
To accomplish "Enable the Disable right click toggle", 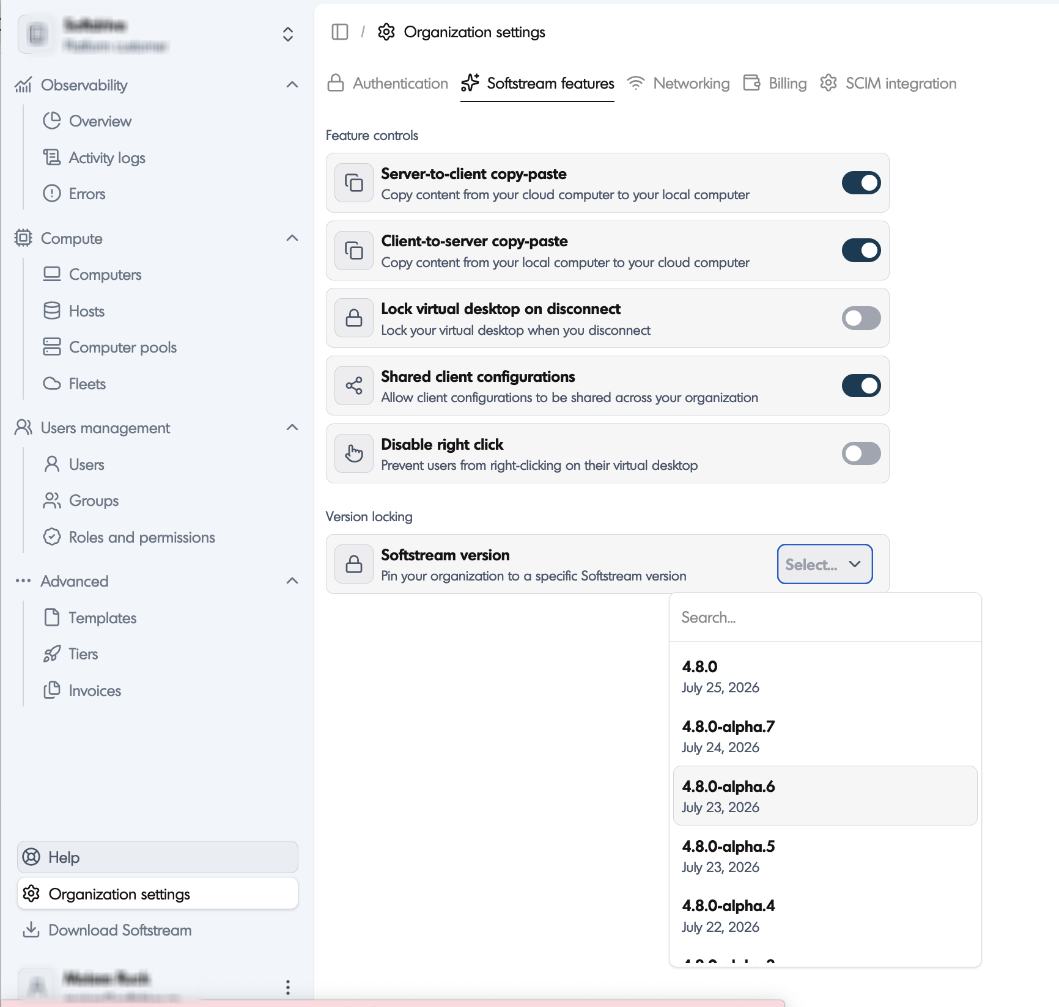I will coord(861,453).
